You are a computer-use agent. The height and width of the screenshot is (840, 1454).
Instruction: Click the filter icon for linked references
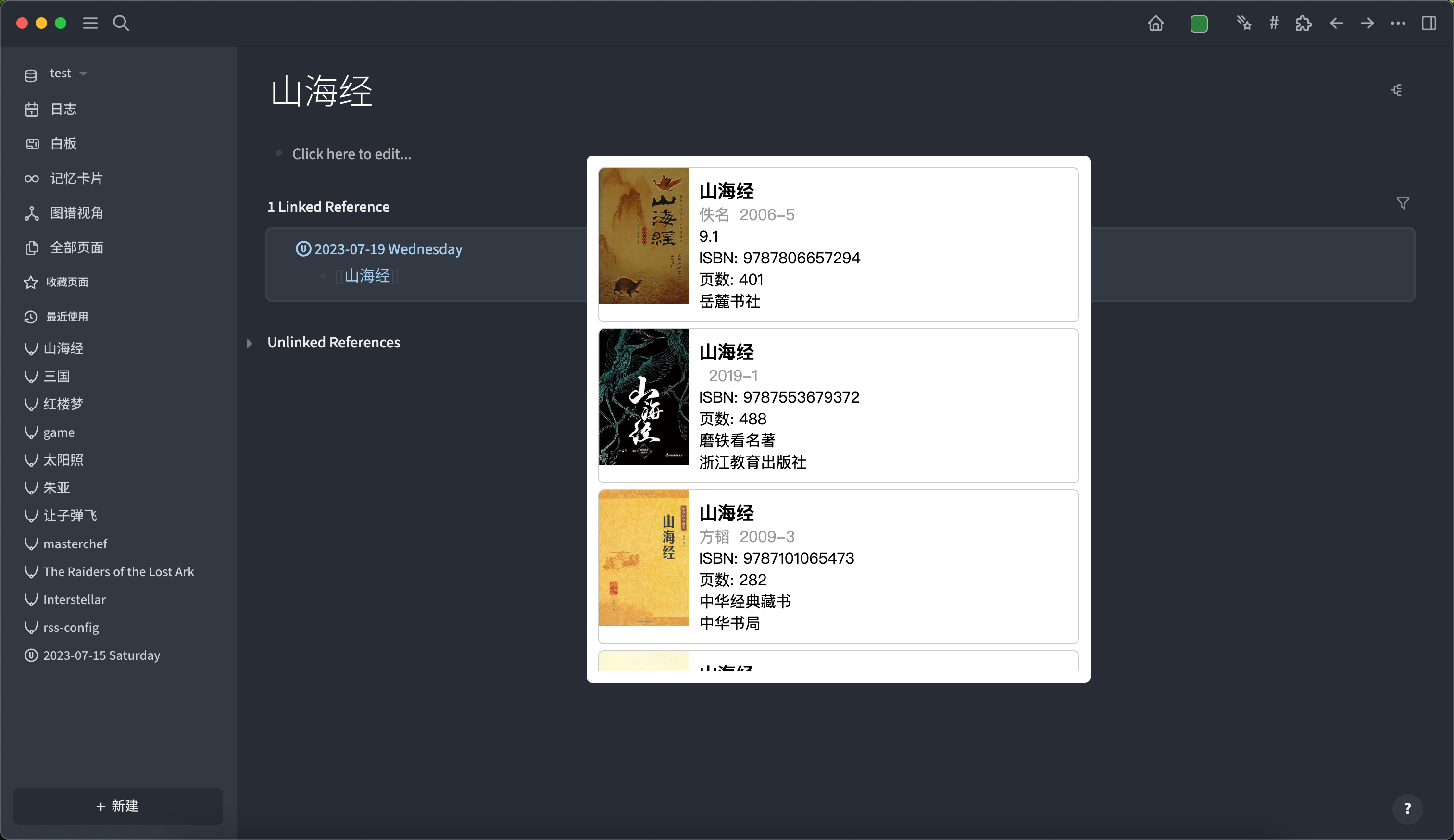1403,204
